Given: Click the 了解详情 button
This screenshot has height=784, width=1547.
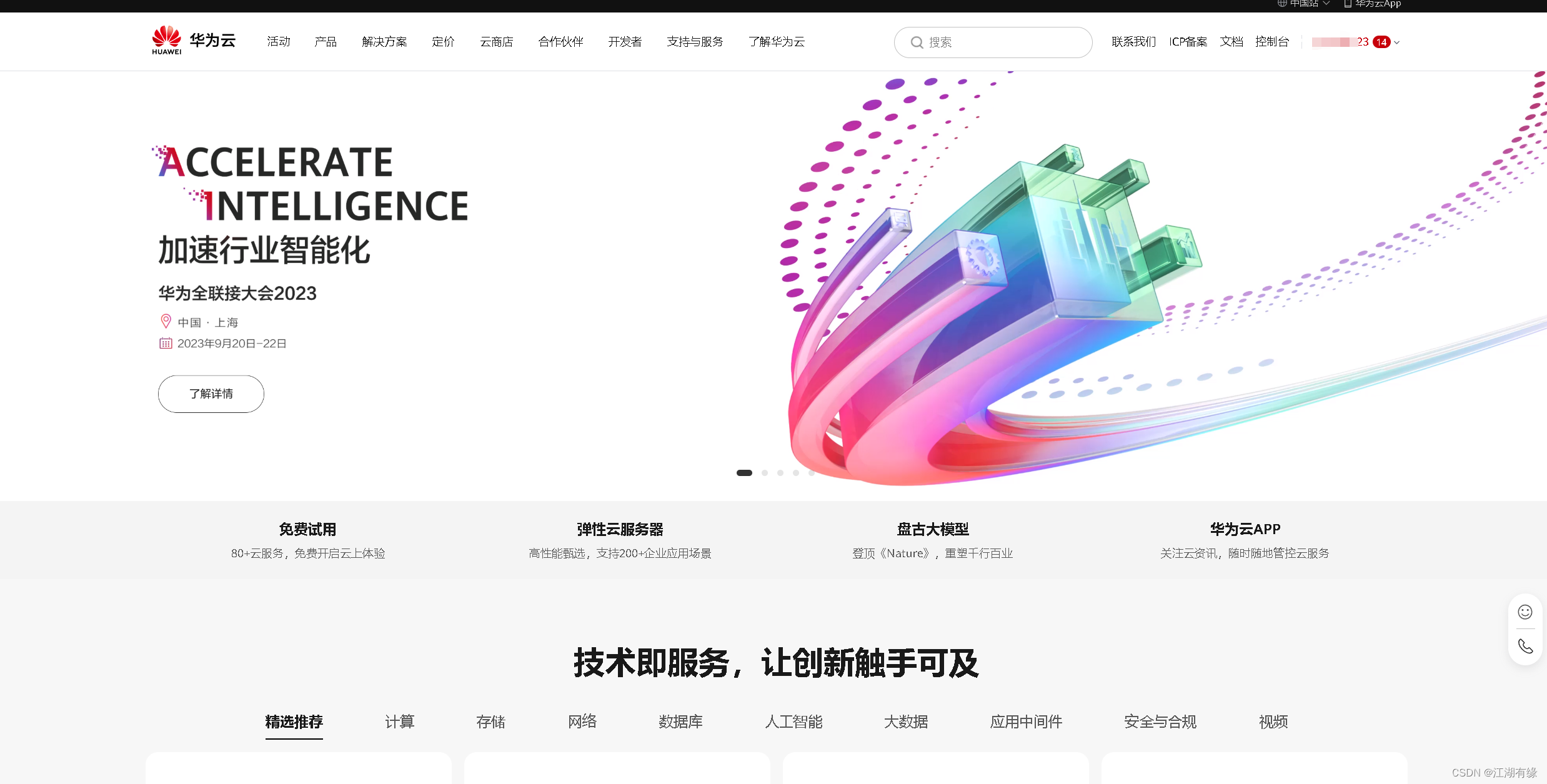Looking at the screenshot, I should (x=211, y=394).
